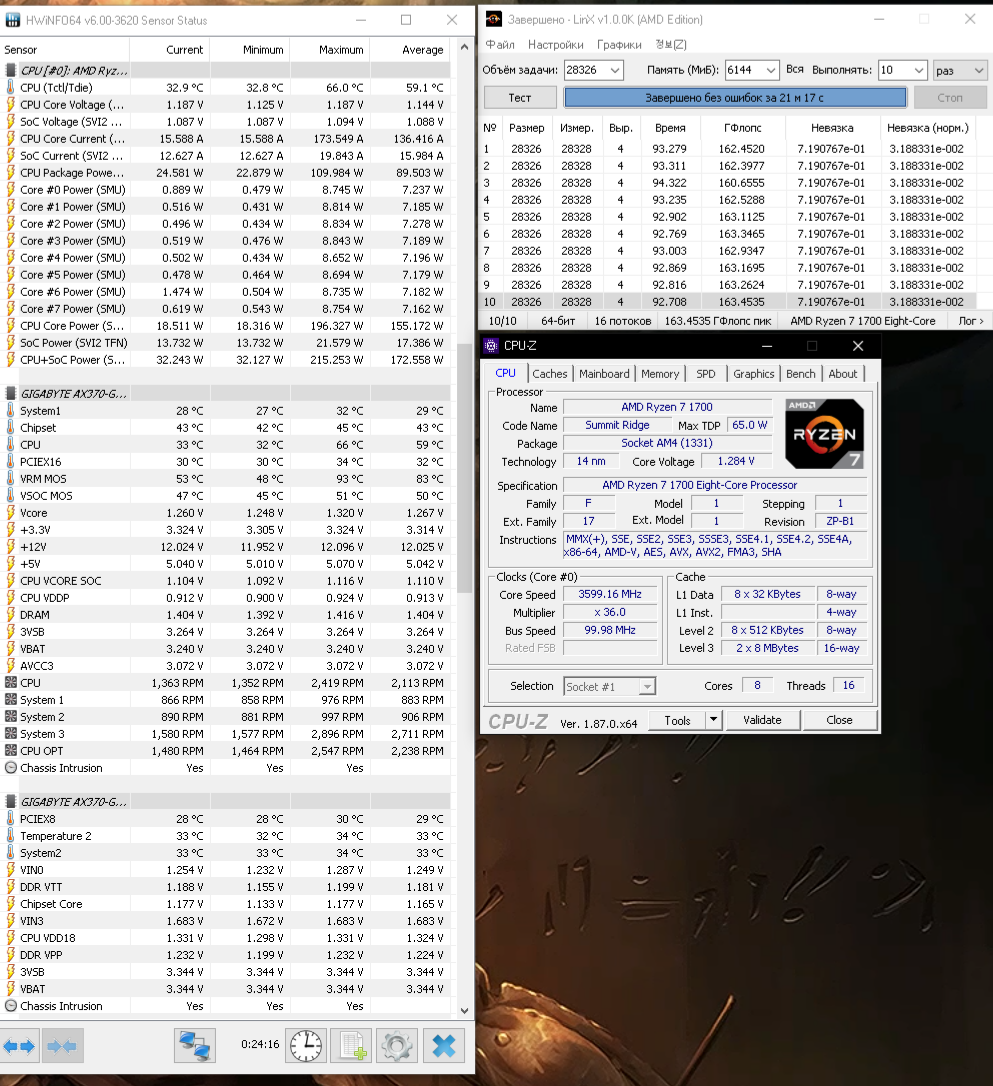This screenshot has height=1086, width=993.
Task: Click thermometer icon beside CPU (Tctl/Tdie)
Action: pyautogui.click(x=10, y=87)
